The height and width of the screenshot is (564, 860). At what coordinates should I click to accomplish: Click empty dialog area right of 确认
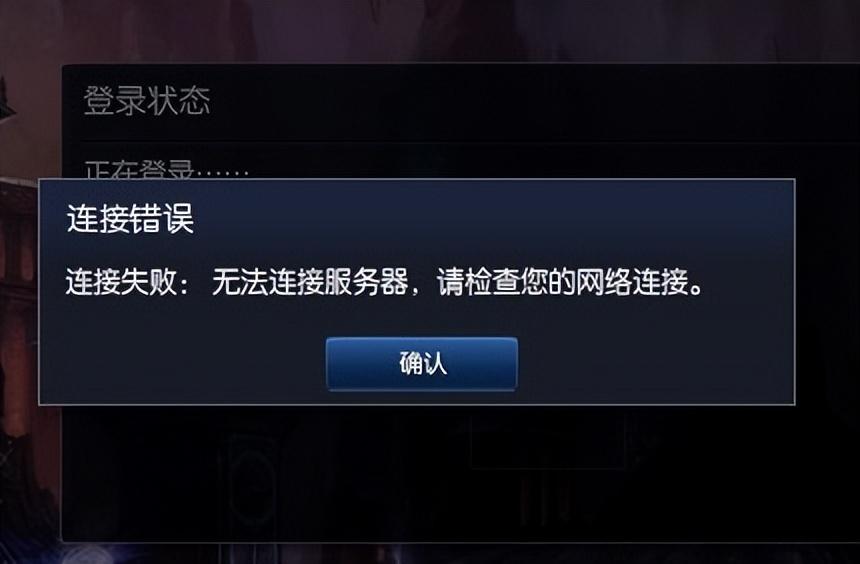click(653, 364)
